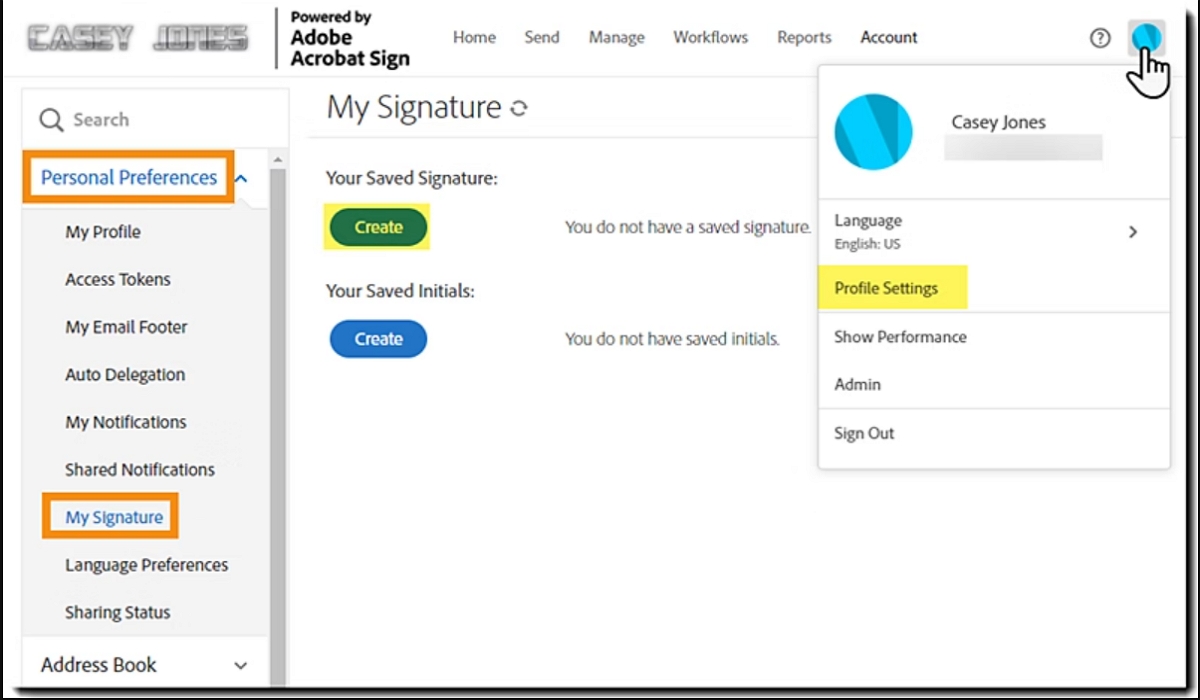Open Access Tokens settings
The image size is (1200, 700).
coord(118,279)
